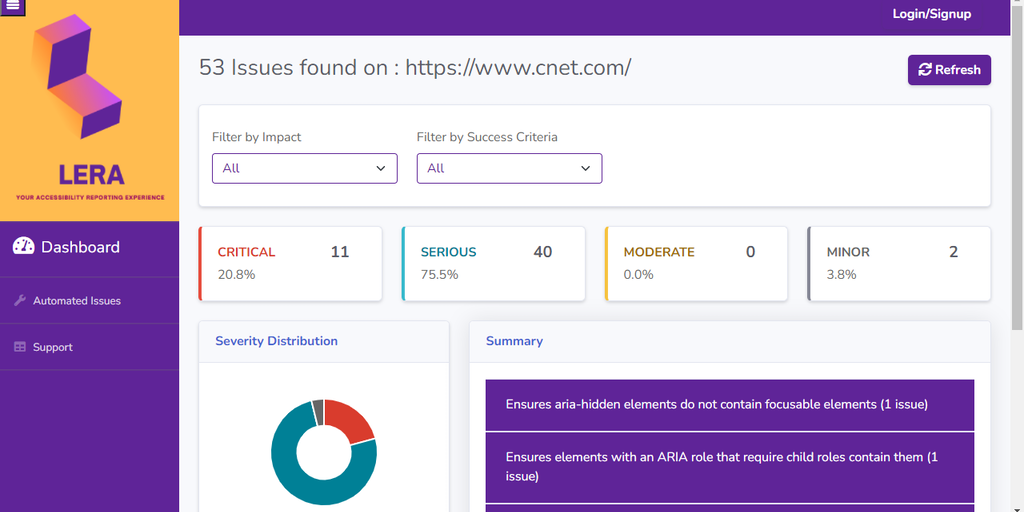
Task: Select the Moderate issues card
Action: (696, 263)
